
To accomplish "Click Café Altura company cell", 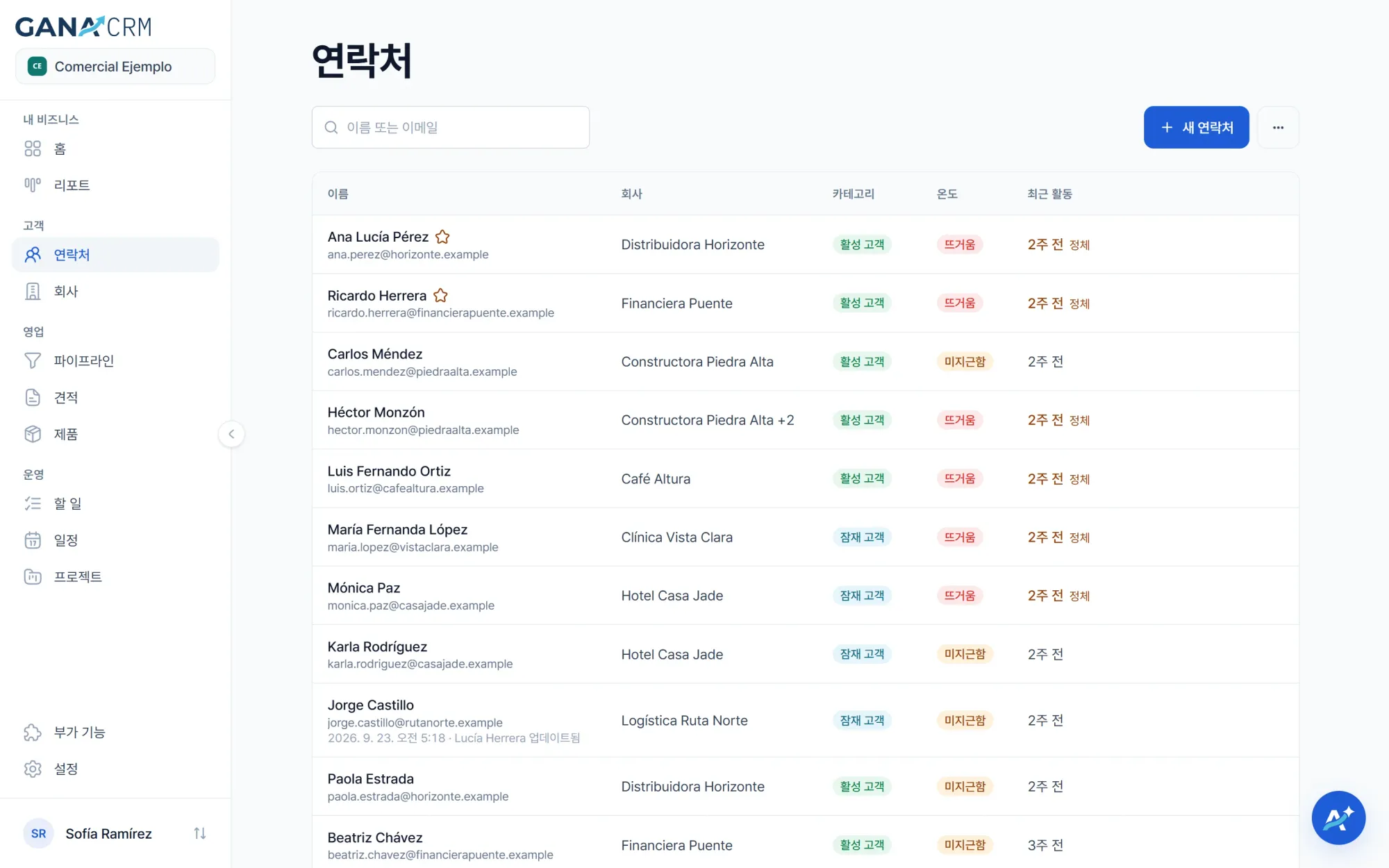I will (x=656, y=479).
